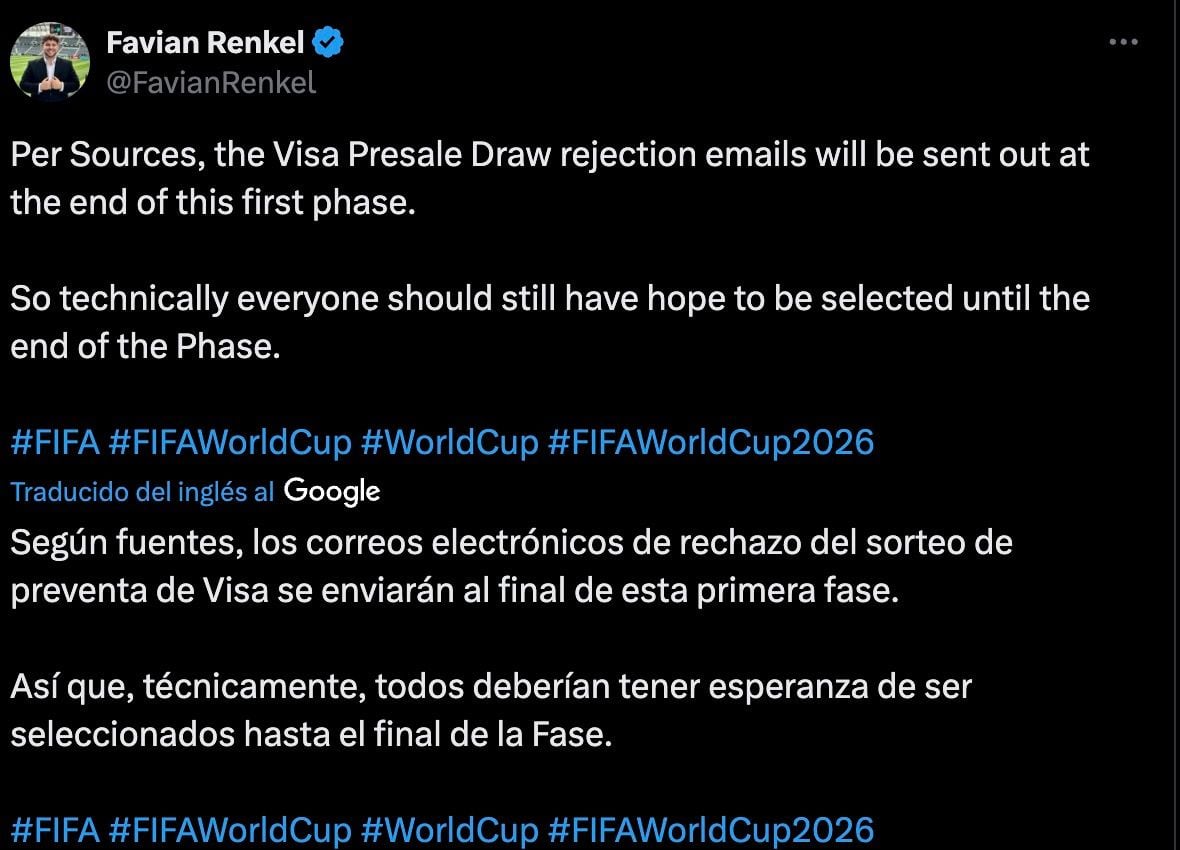Open #FIFAWorldCup2026 hashtag under the English text

[x=711, y=442]
